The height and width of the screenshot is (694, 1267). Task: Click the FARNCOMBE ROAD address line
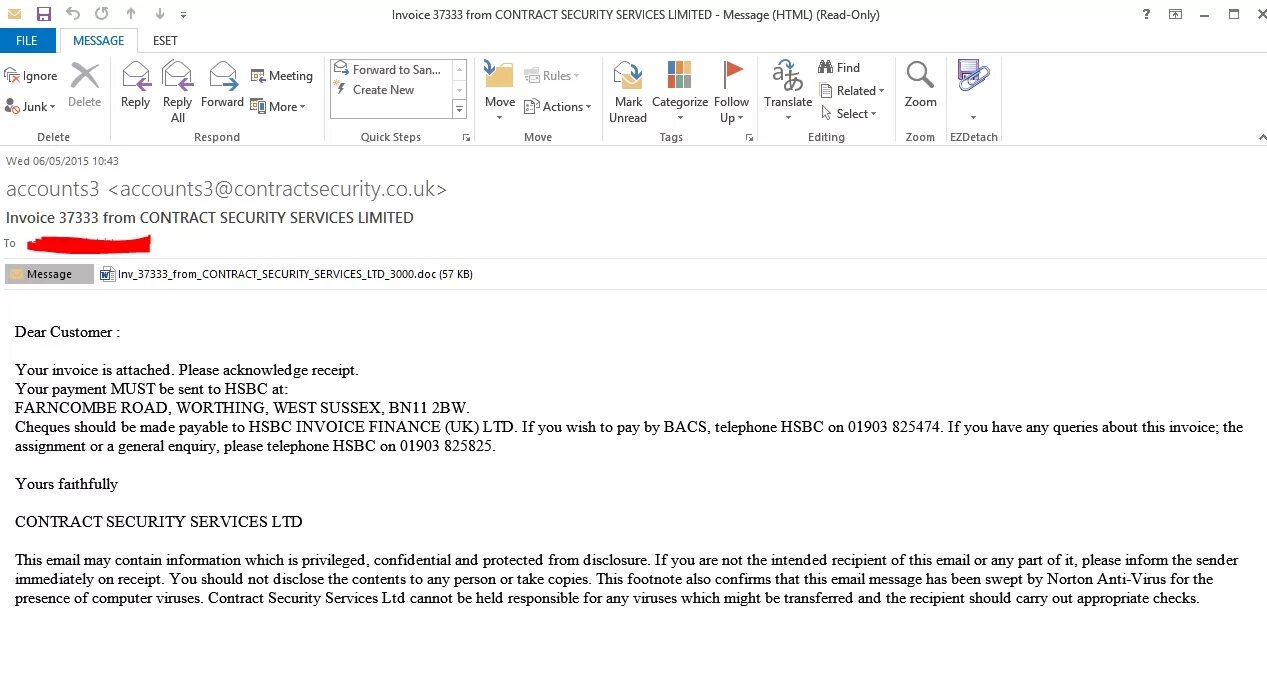242,408
